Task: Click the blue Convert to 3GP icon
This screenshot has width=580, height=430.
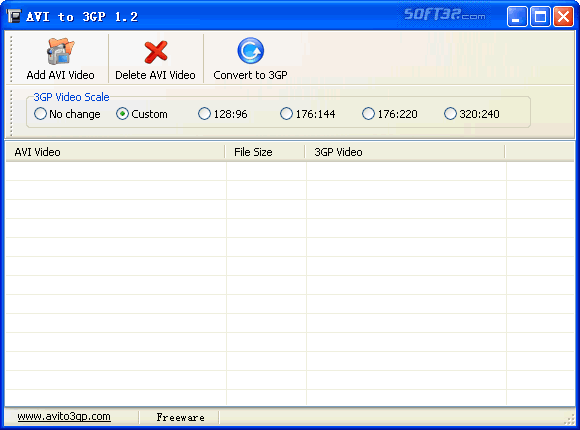Action: point(250,51)
